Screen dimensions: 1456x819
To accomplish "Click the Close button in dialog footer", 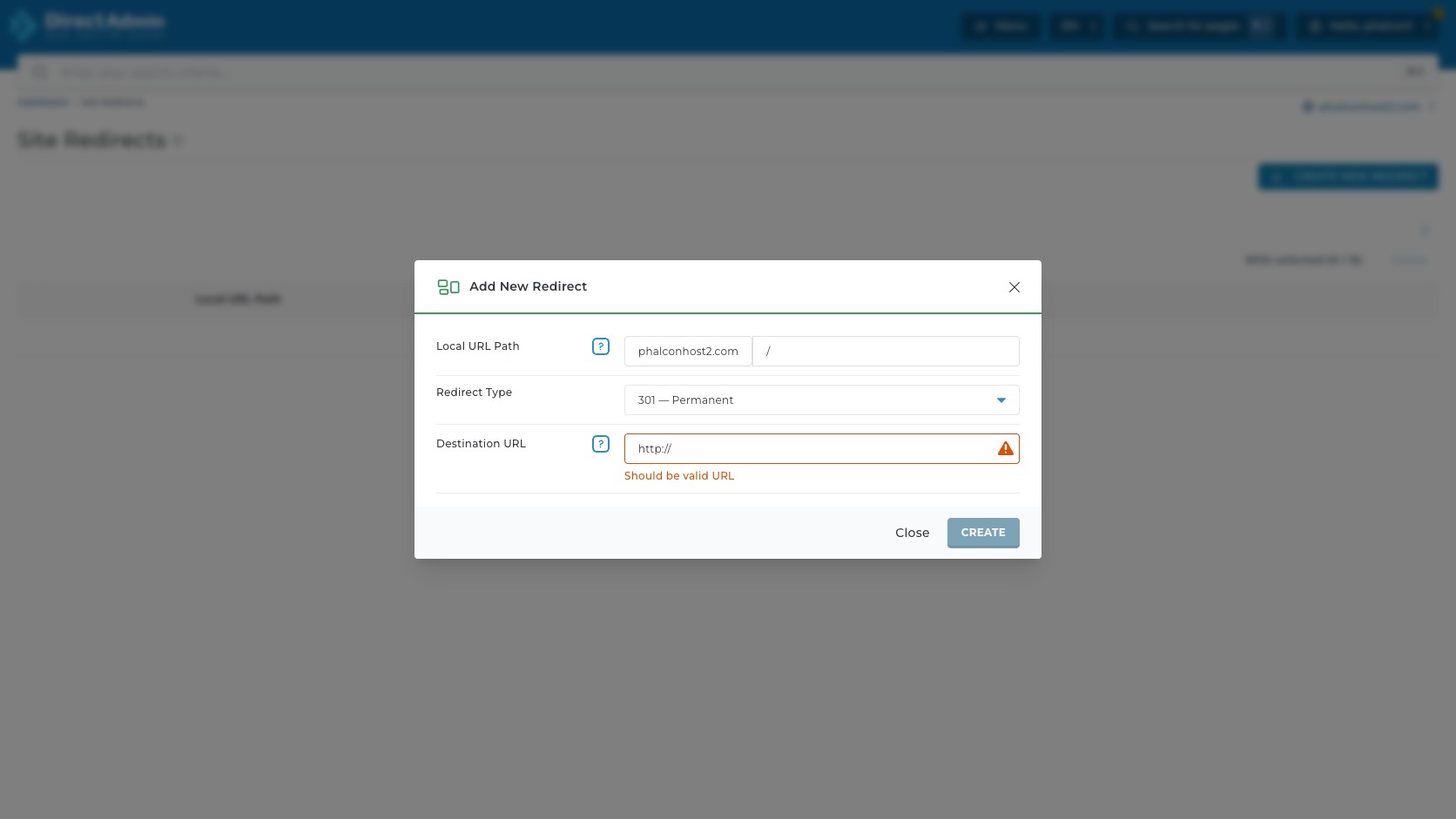I will click(x=912, y=533).
